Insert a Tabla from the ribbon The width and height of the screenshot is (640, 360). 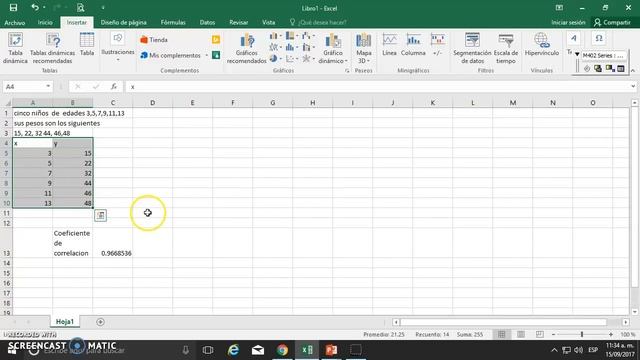pyautogui.click(x=87, y=45)
